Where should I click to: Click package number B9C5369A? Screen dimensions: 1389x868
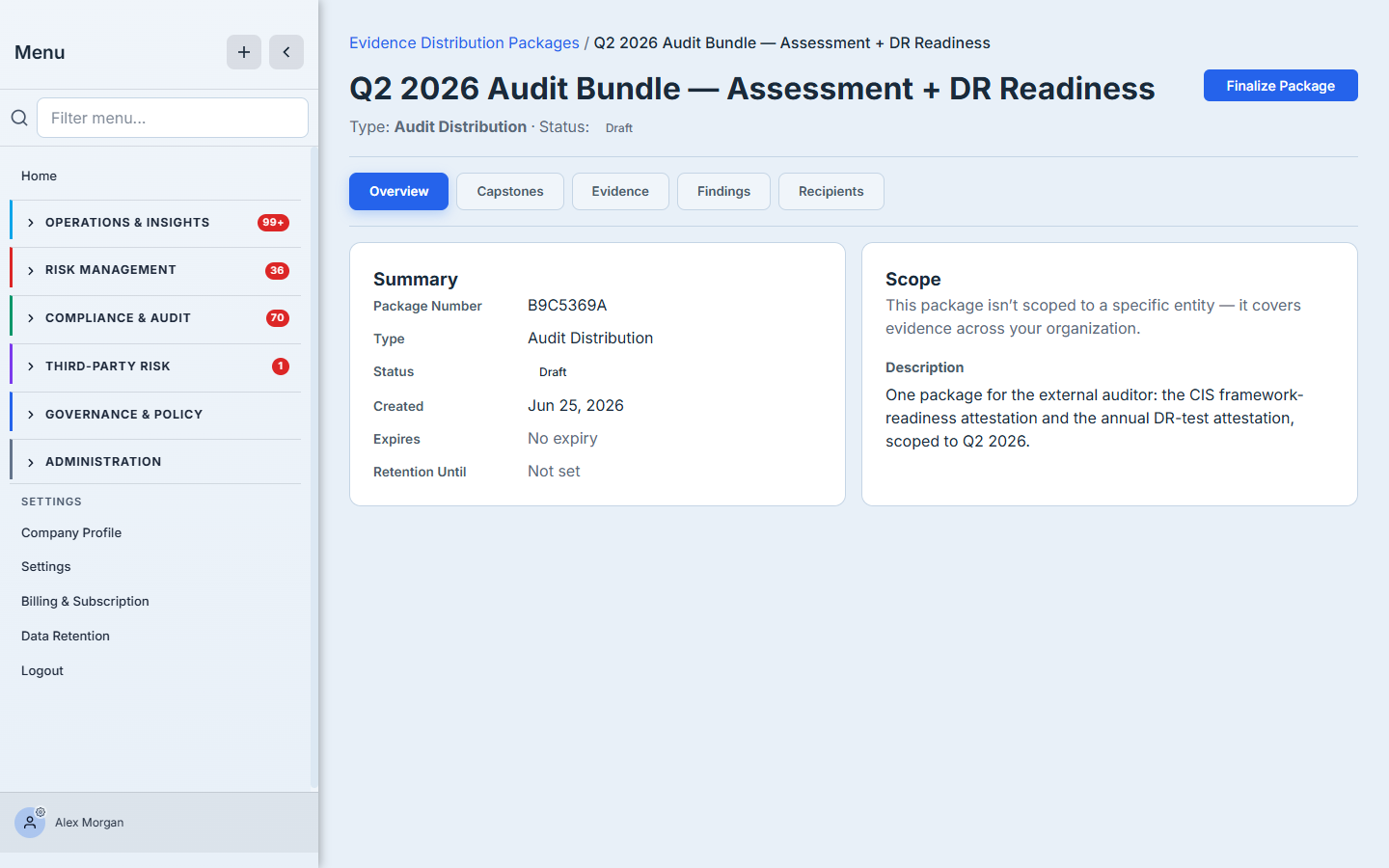(567, 305)
